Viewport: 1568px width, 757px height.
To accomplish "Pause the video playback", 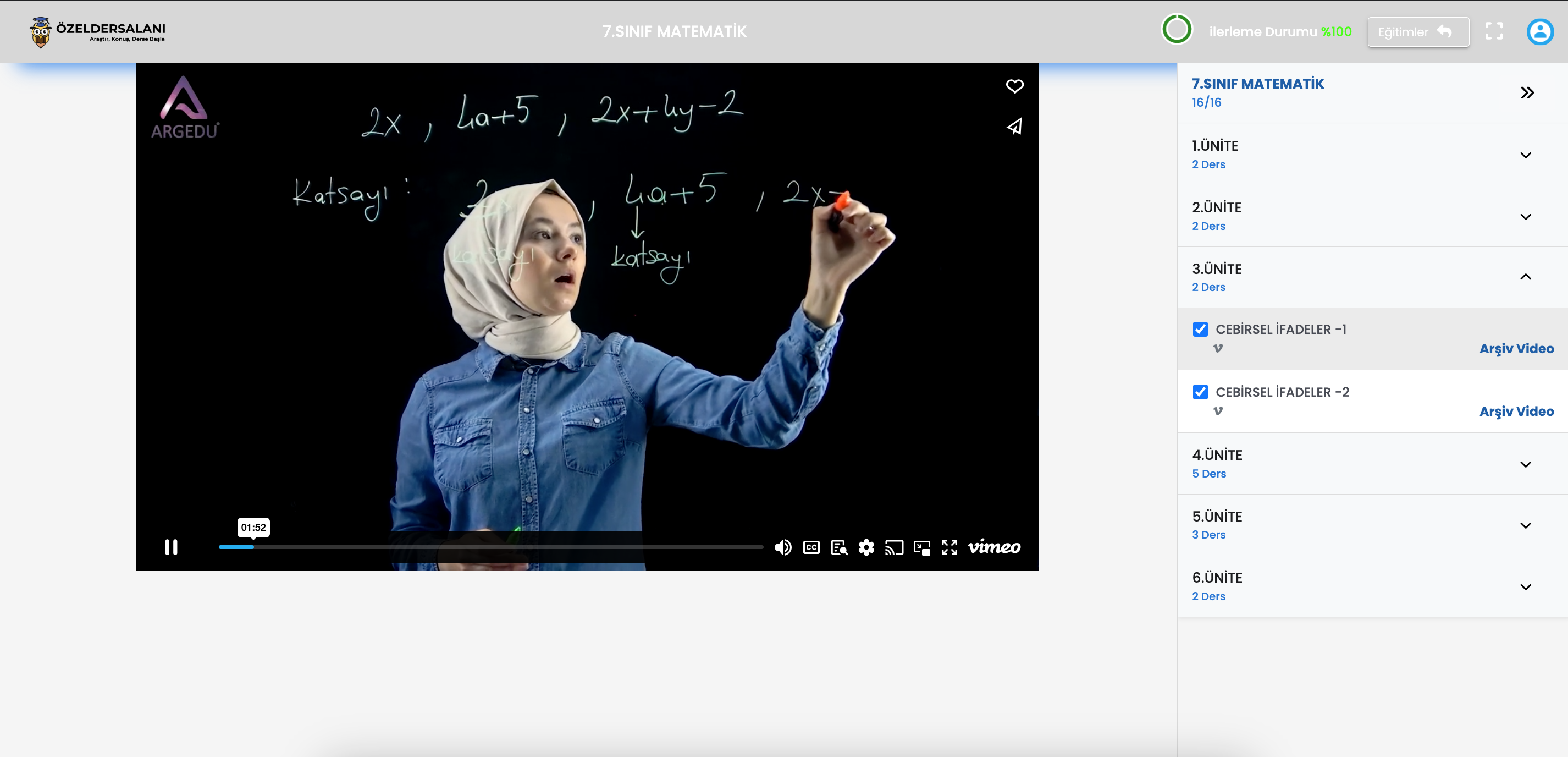I will coord(171,547).
